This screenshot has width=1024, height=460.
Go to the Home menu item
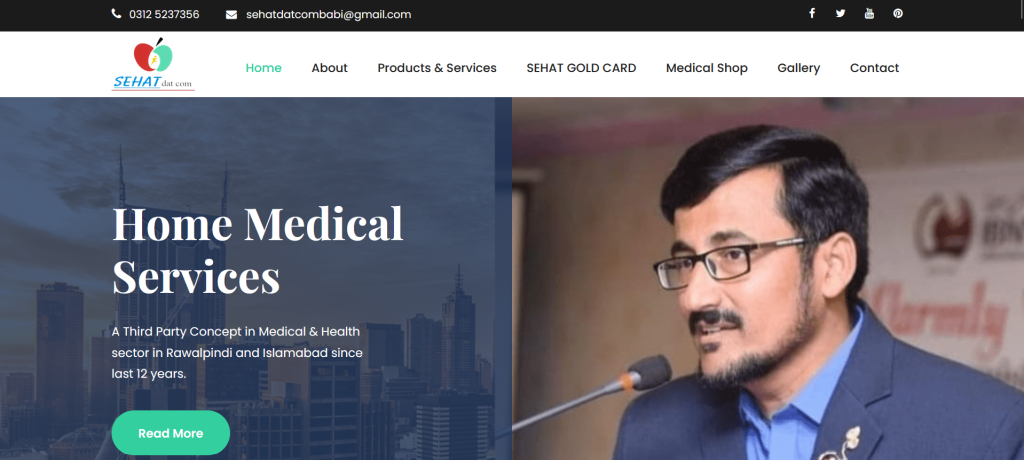pyautogui.click(x=264, y=68)
